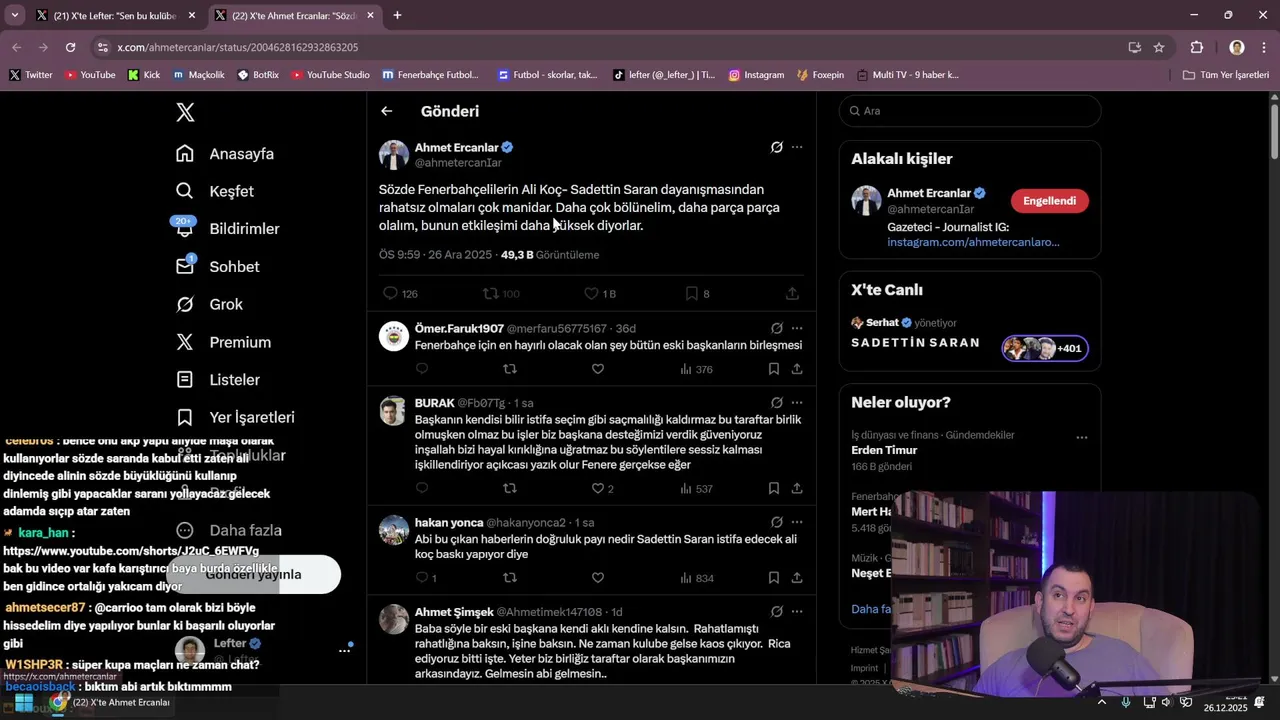Open Chrome extensions menu
This screenshot has width=1280, height=720.
pos(1197,47)
